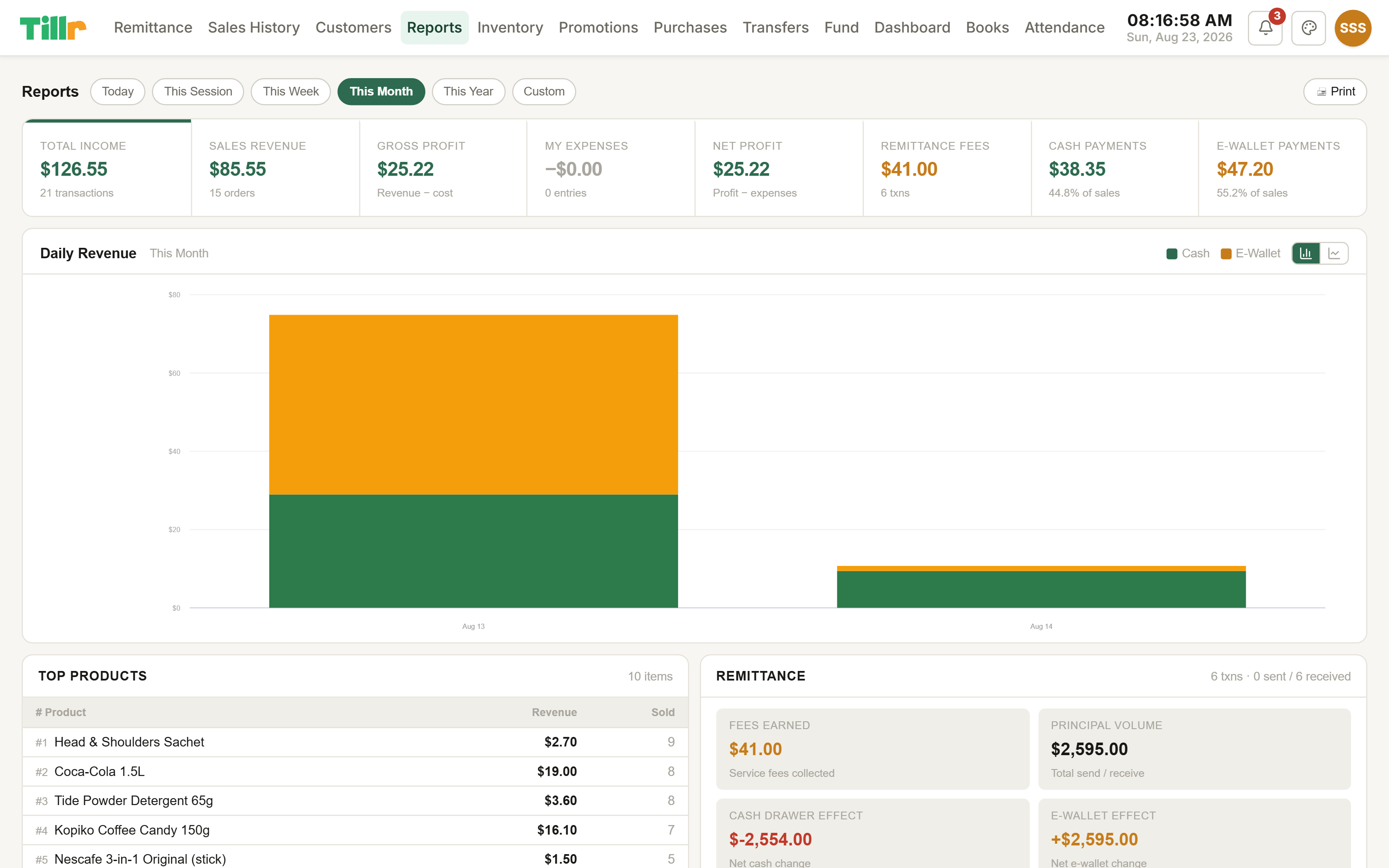Open the Purchases section
Viewport: 1389px width, 868px height.
[690, 27]
